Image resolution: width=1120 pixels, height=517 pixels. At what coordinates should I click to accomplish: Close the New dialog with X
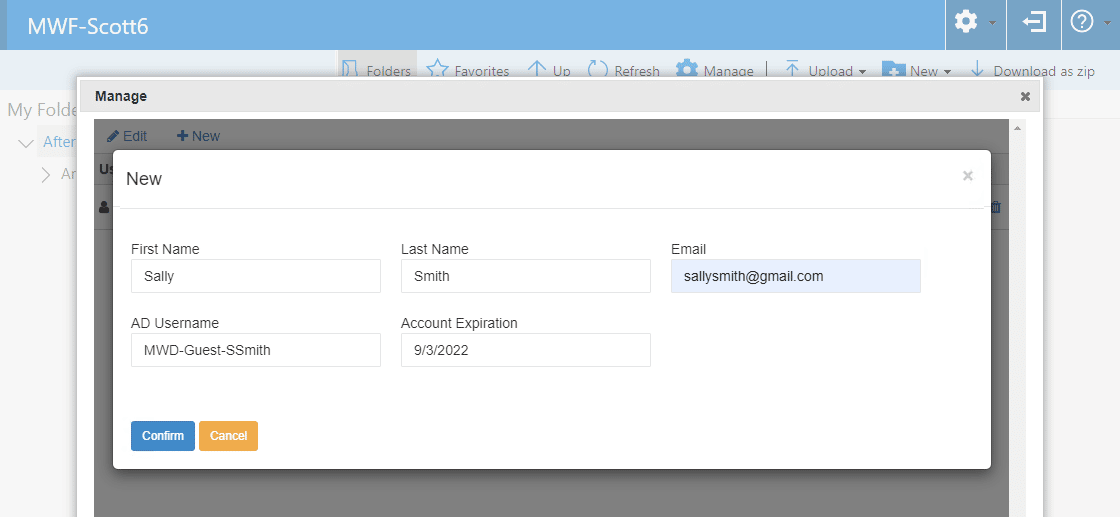tap(967, 176)
